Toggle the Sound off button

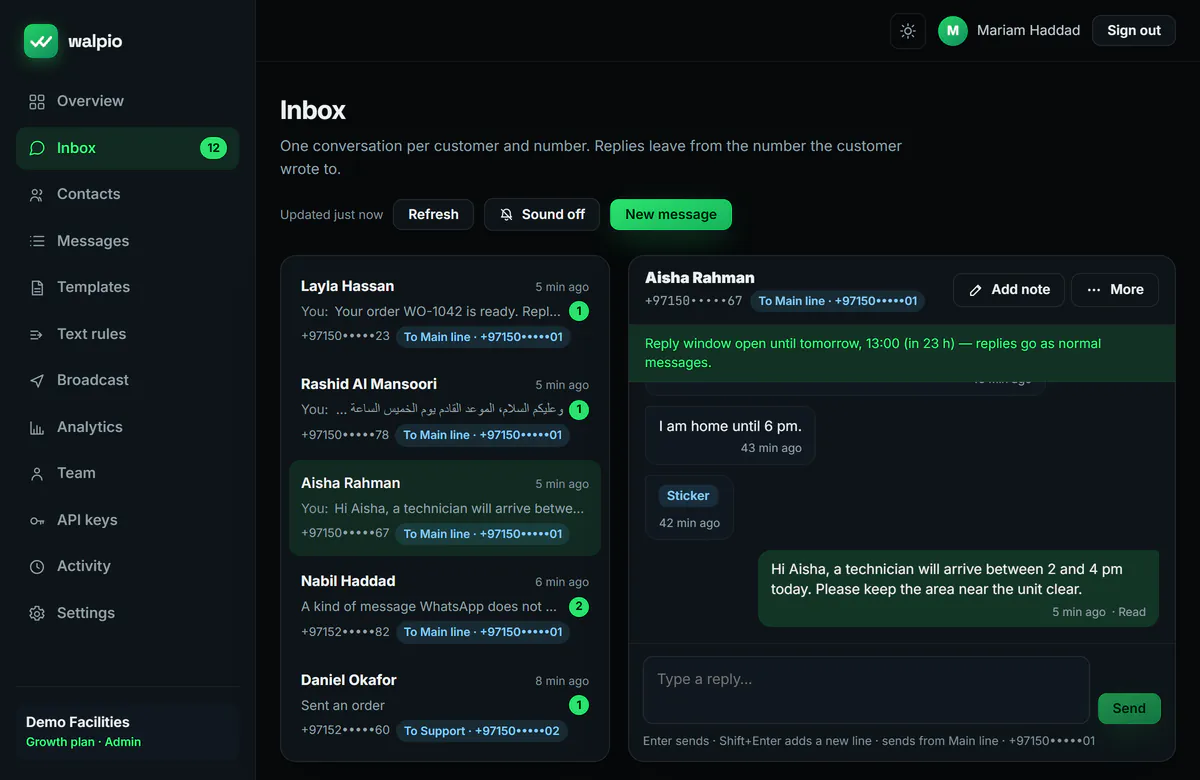[542, 214]
